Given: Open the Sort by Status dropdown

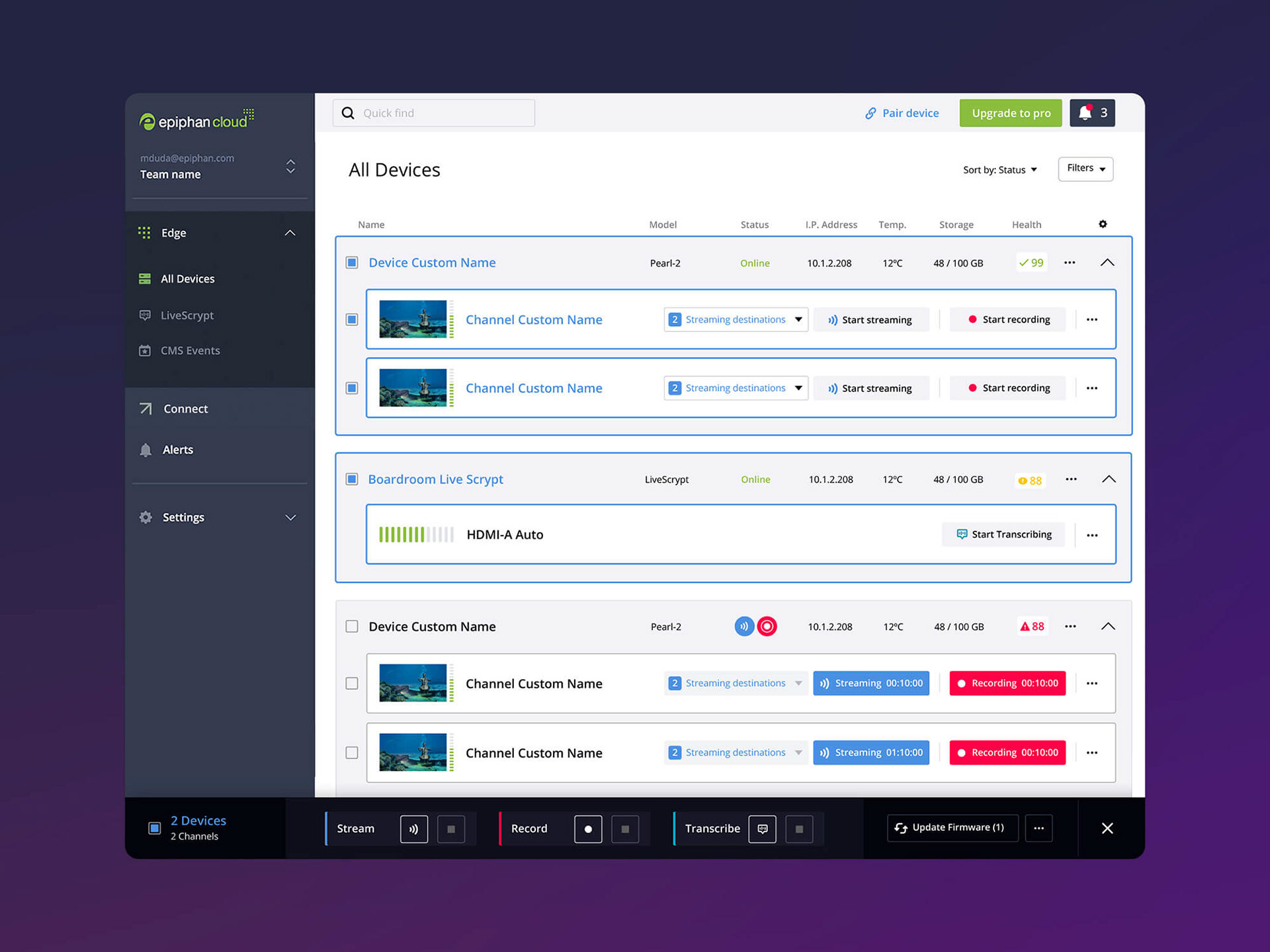Looking at the screenshot, I should pyautogui.click(x=999, y=170).
